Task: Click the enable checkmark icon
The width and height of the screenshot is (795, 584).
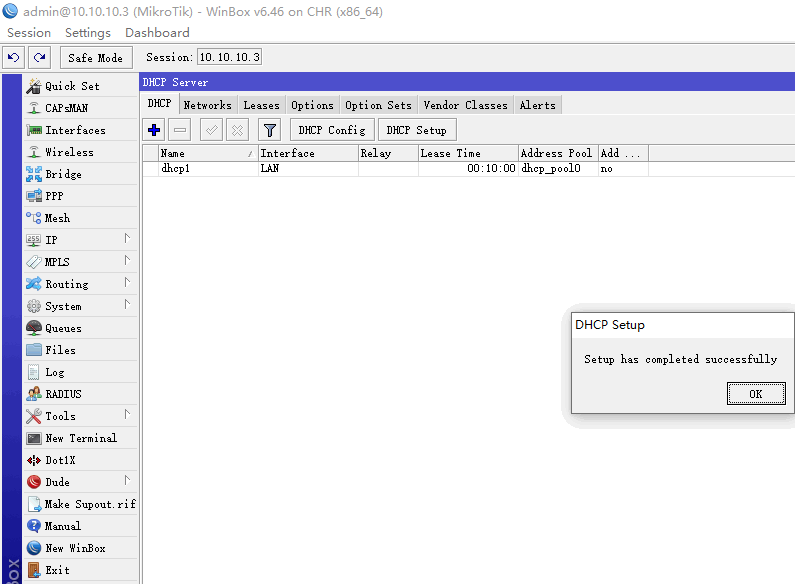Action: pos(211,130)
